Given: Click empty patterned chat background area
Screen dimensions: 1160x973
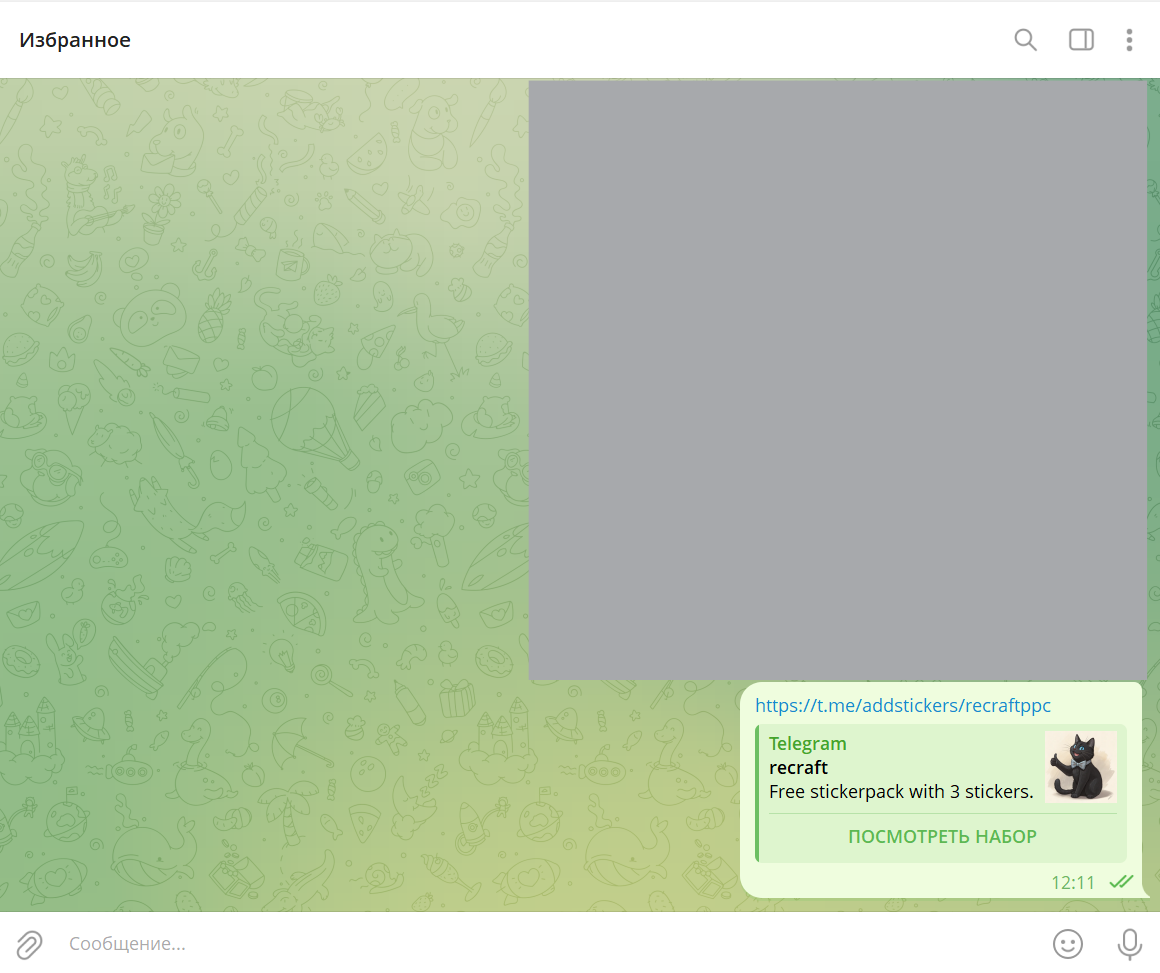Looking at the screenshot, I should [260, 500].
